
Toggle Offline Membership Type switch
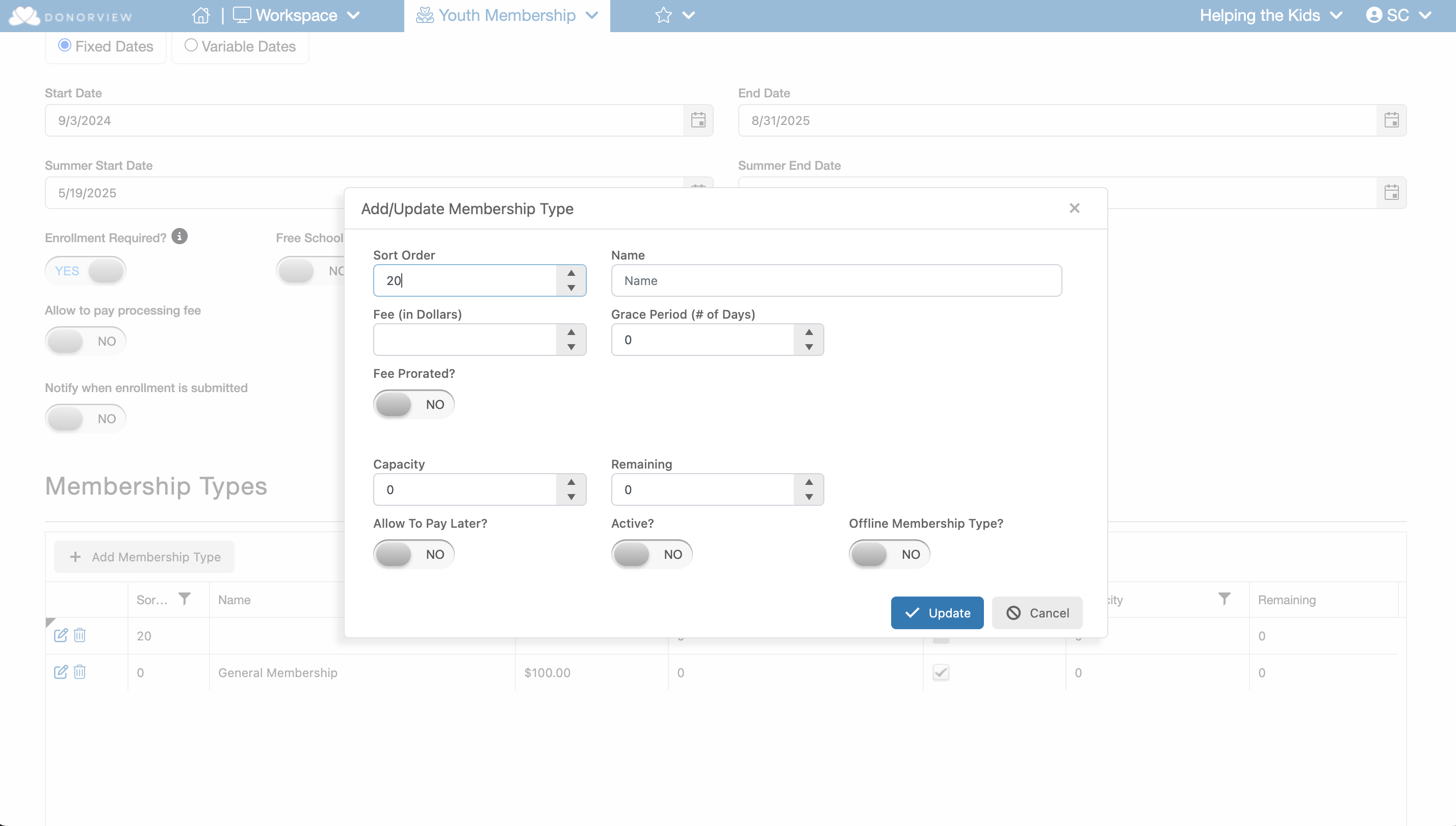889,554
